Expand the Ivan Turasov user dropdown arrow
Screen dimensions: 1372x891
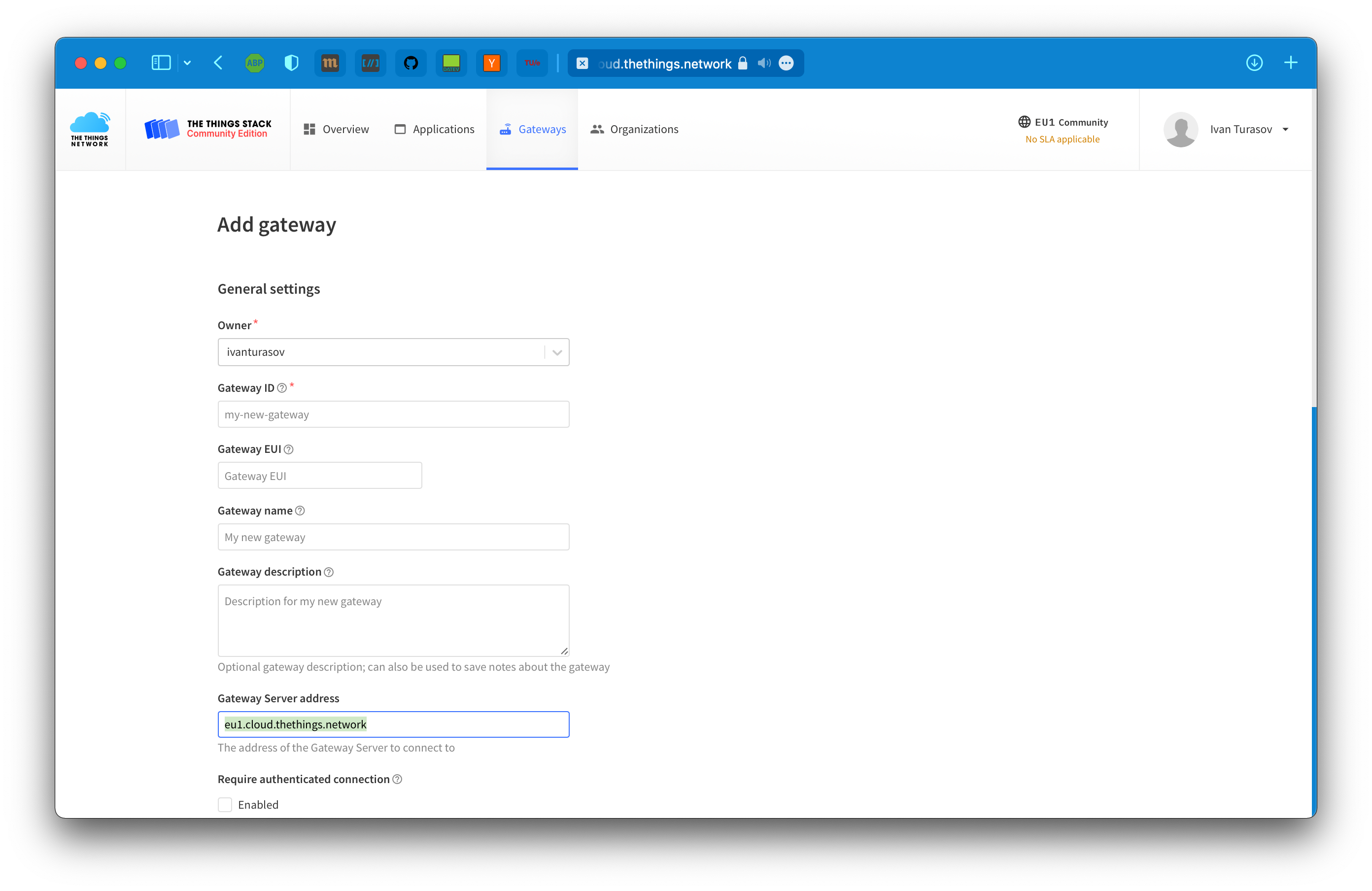coord(1285,130)
